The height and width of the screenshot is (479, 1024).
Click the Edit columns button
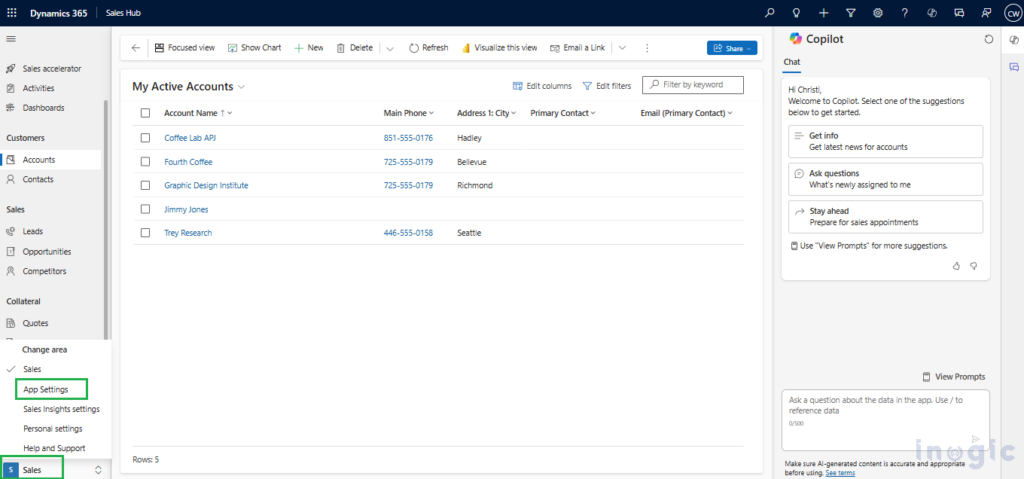tap(542, 86)
